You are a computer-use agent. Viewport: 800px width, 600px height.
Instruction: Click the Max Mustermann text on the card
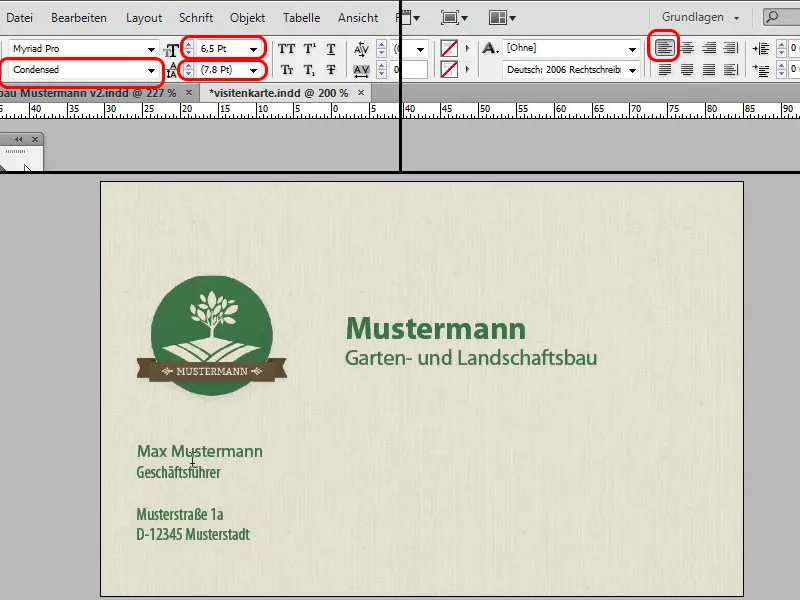(x=199, y=452)
